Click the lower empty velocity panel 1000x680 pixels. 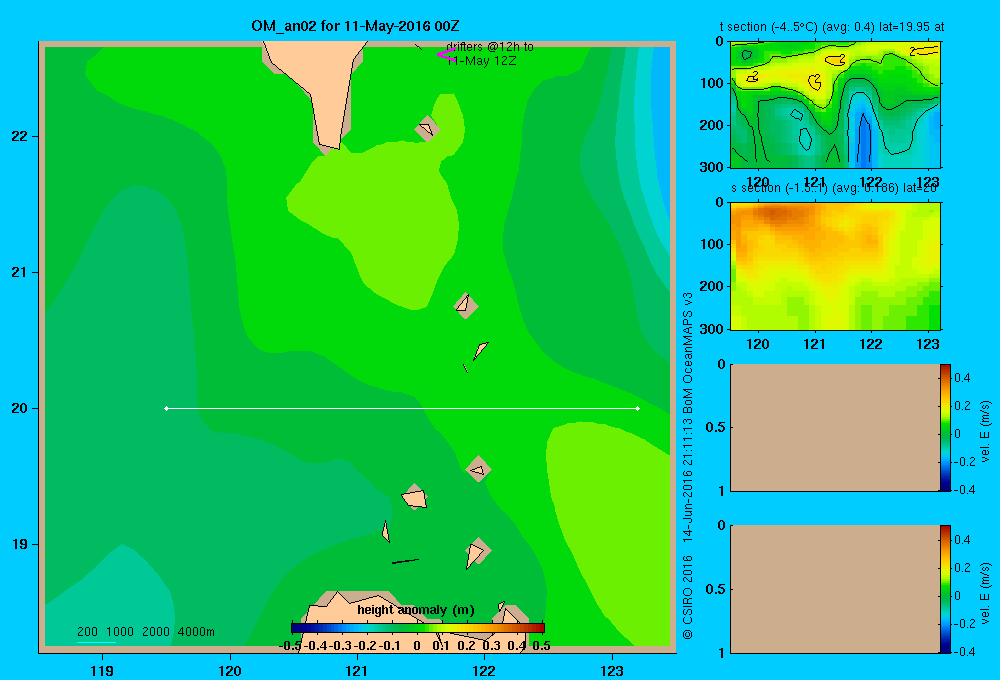[x=834, y=589]
